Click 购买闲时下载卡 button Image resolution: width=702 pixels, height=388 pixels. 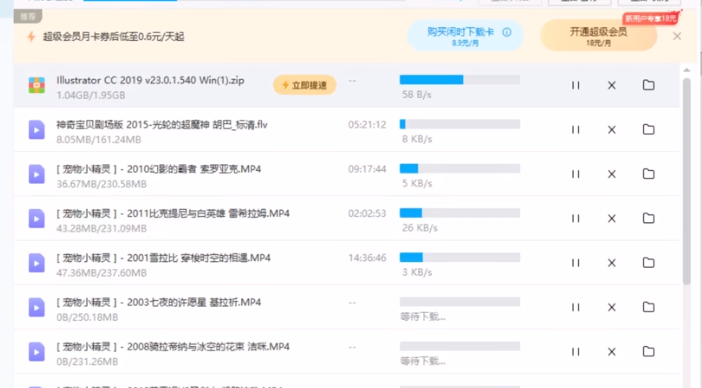click(465, 35)
